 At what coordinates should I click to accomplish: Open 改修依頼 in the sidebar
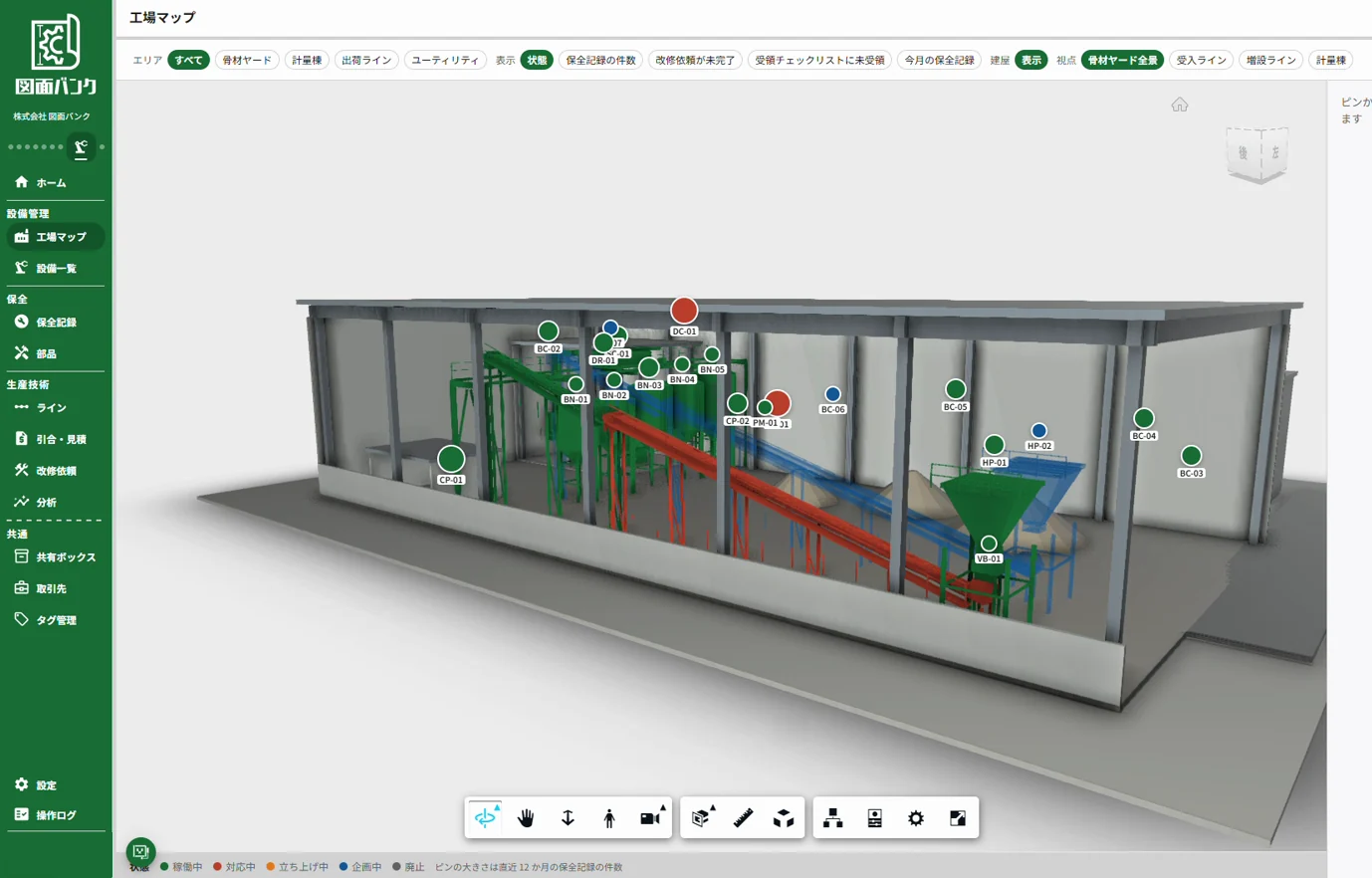pos(56,471)
